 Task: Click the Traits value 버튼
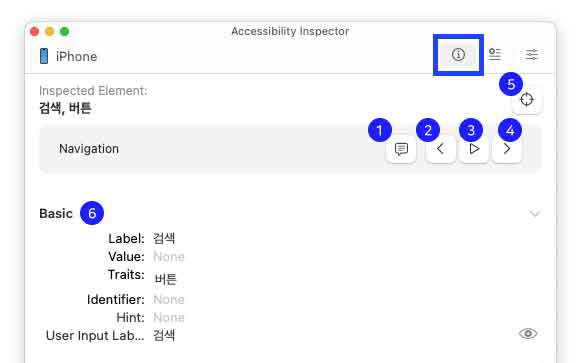166,279
